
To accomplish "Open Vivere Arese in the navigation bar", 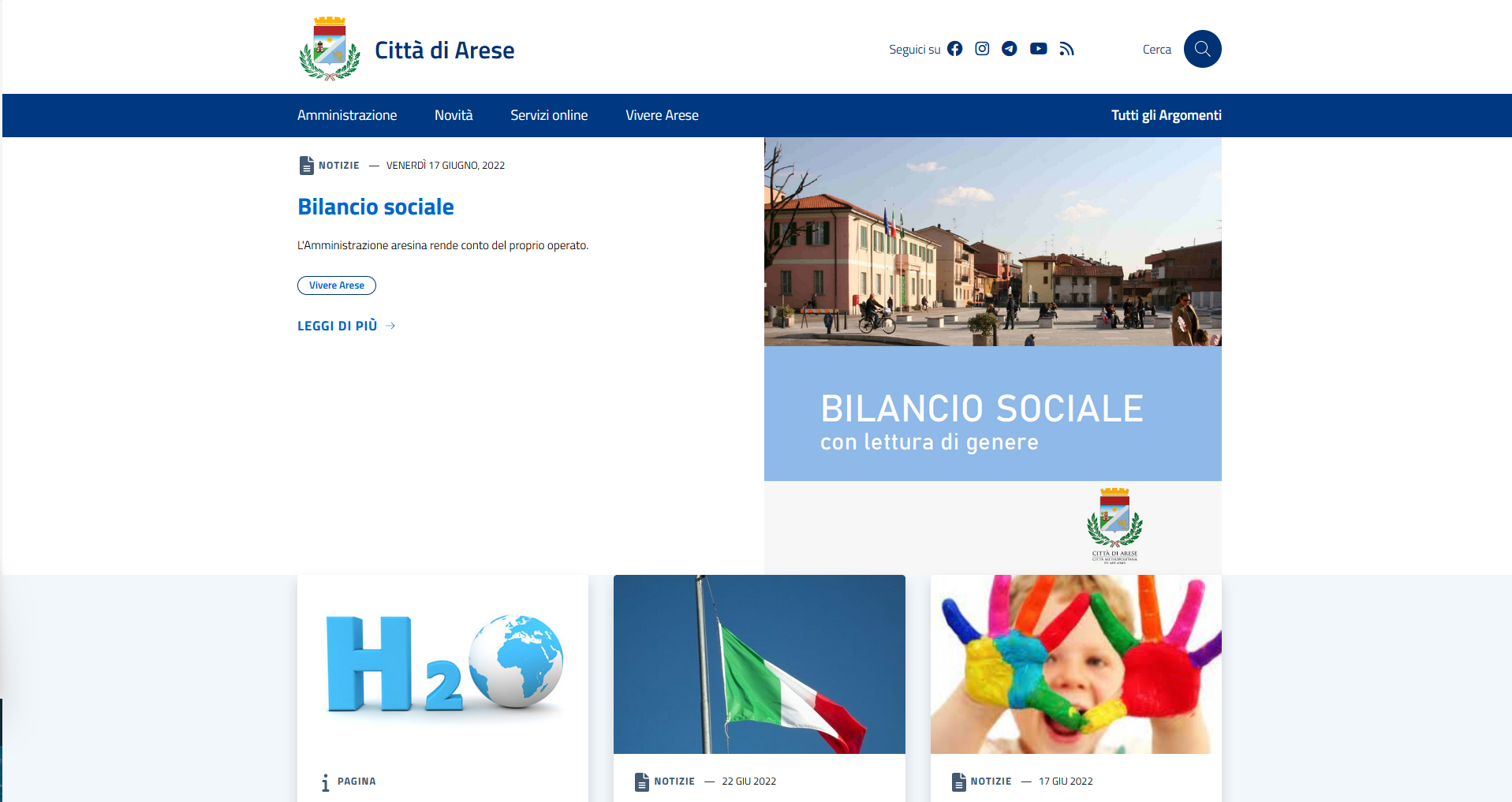I will click(662, 115).
